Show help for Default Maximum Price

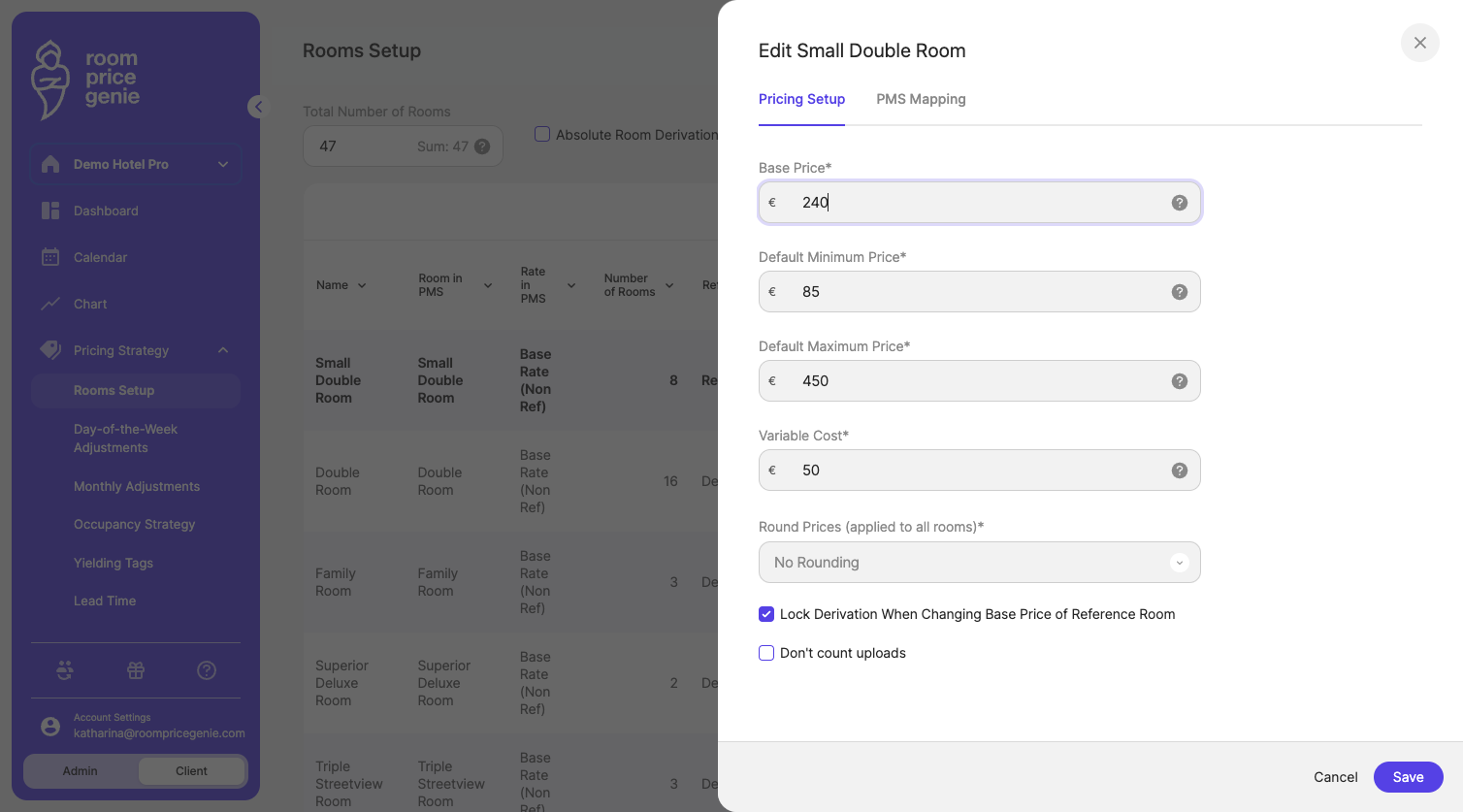pos(1180,381)
